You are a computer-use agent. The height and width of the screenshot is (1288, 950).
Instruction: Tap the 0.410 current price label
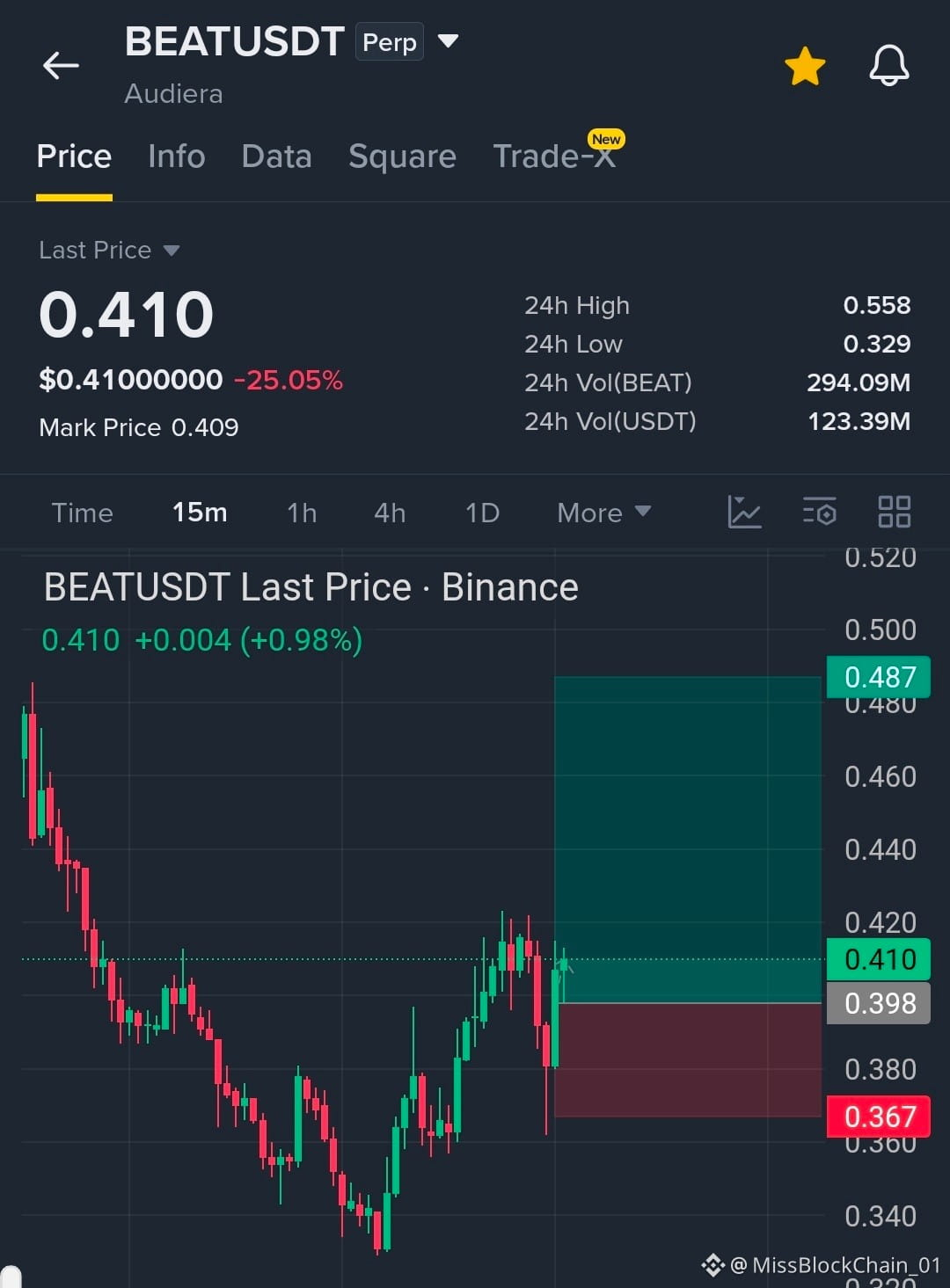coord(879,959)
